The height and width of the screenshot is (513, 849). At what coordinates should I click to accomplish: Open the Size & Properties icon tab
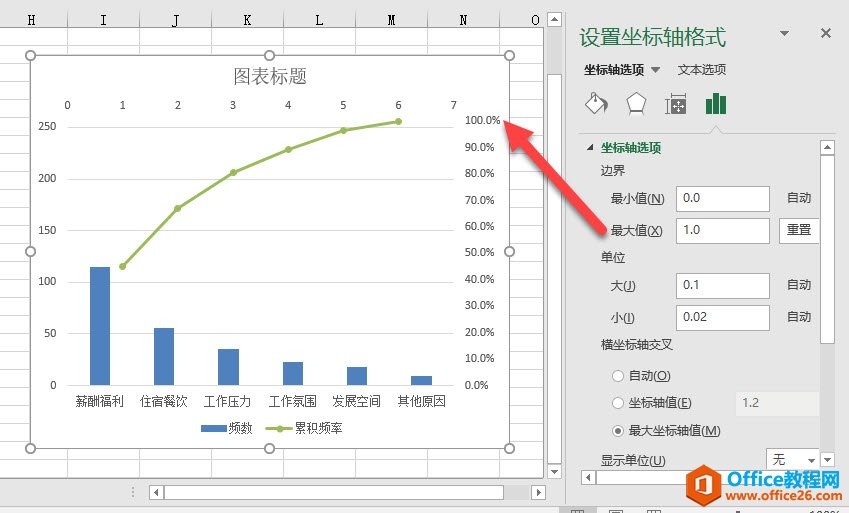pos(676,104)
